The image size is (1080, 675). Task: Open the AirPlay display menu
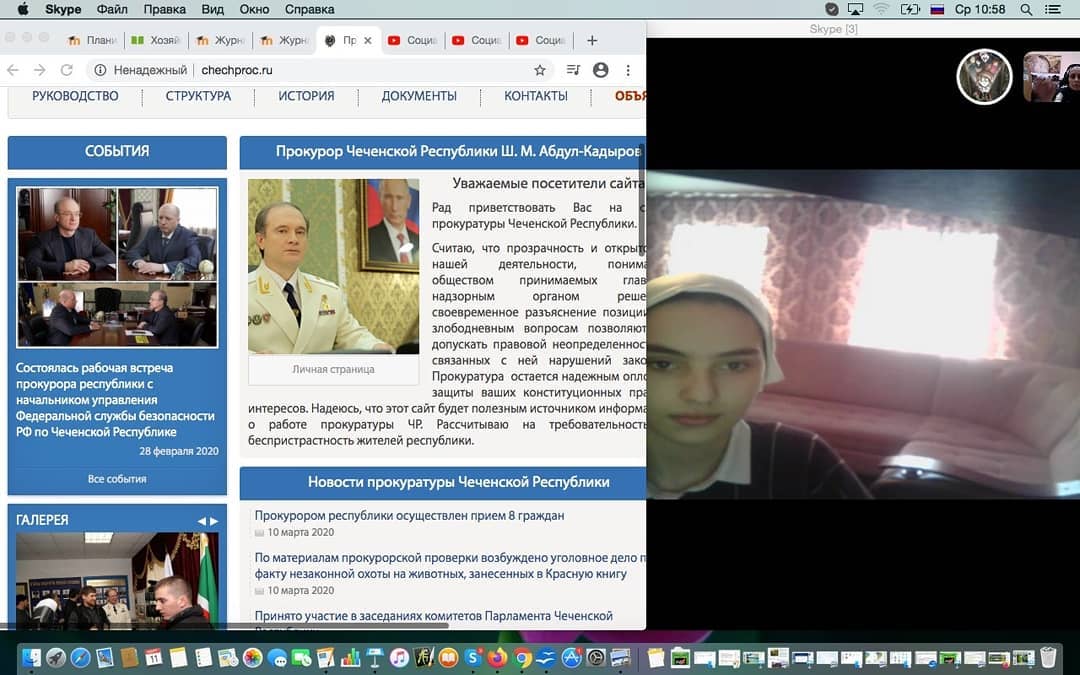tap(857, 9)
